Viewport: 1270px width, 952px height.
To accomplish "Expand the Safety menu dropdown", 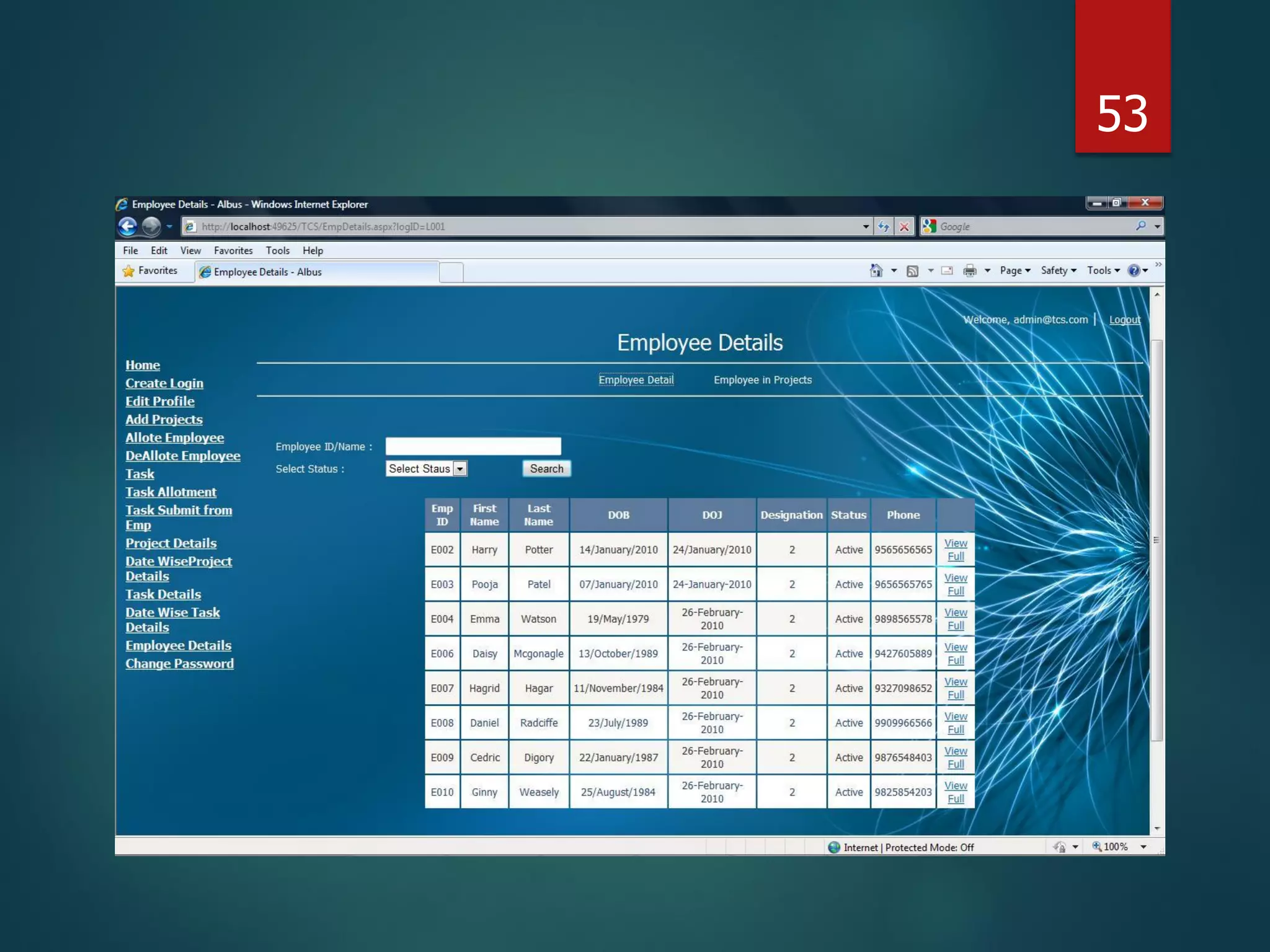I will (1059, 271).
